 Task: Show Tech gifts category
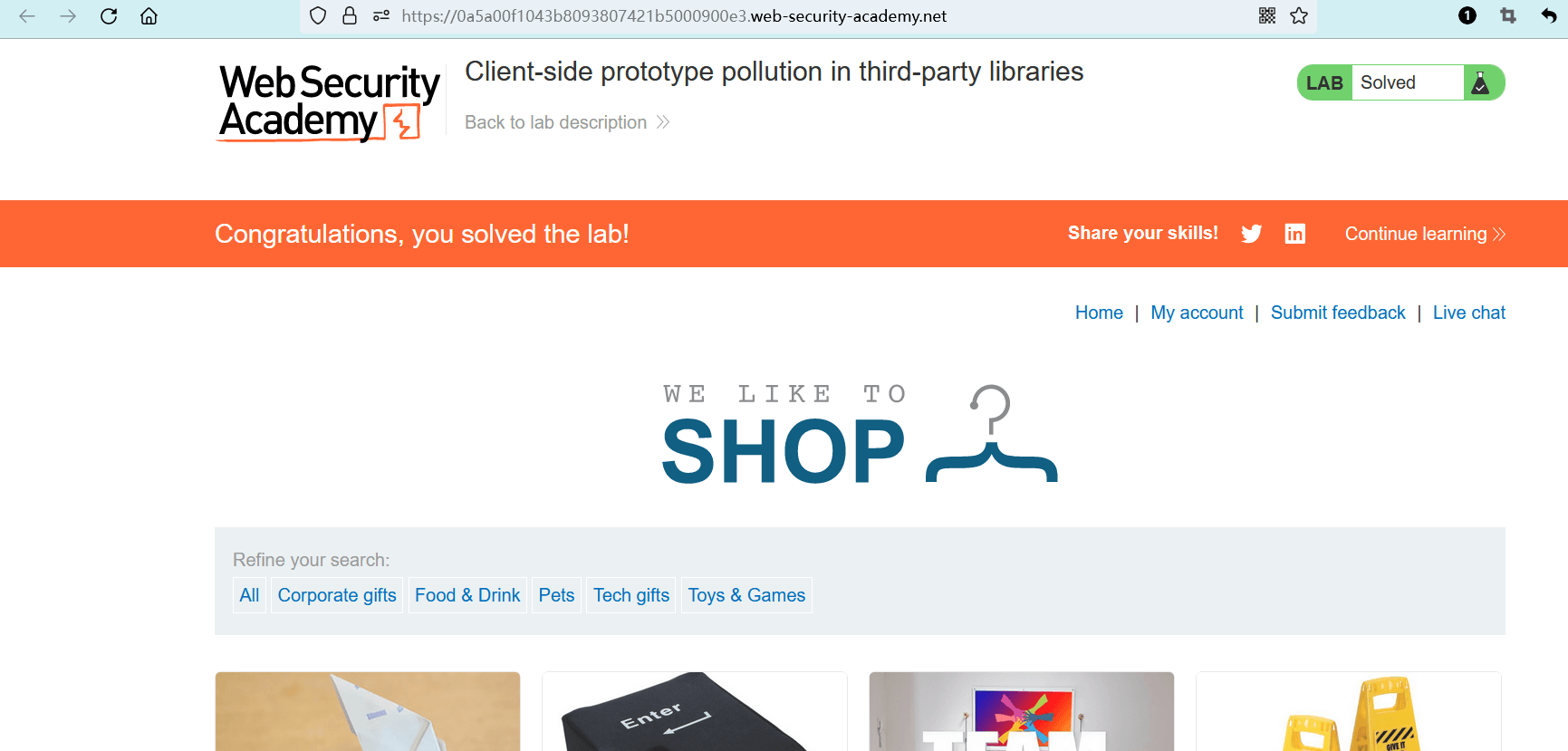631,595
